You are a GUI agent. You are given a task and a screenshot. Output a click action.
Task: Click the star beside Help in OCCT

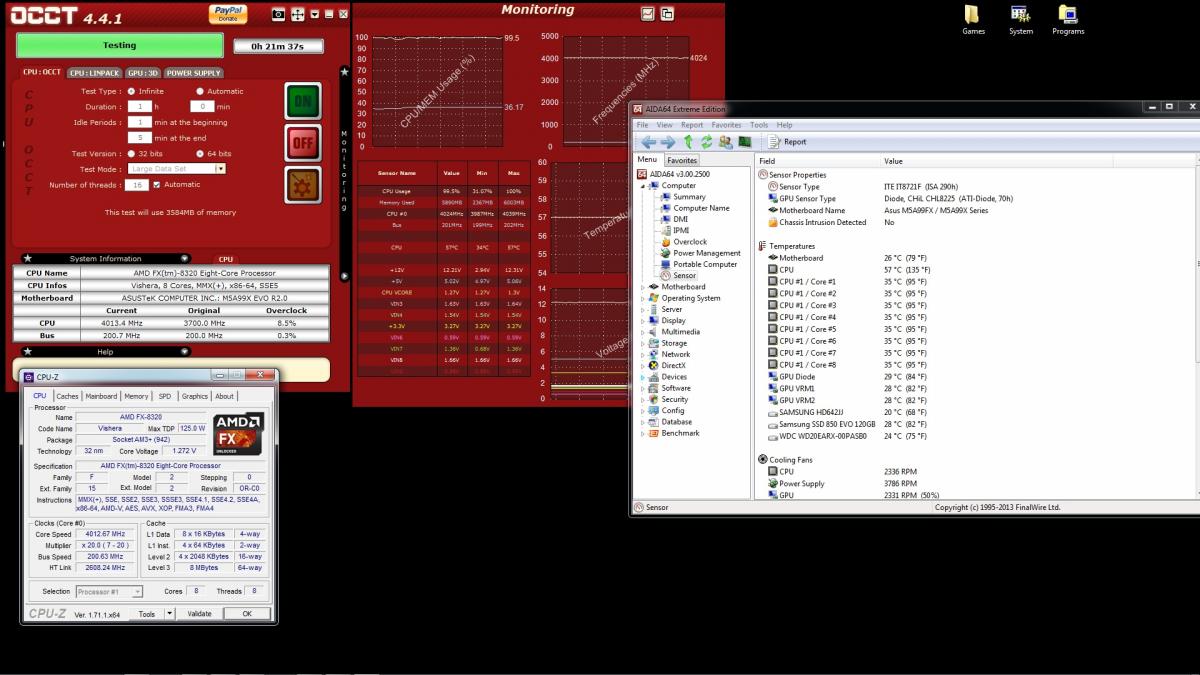pyautogui.click(x=27, y=351)
